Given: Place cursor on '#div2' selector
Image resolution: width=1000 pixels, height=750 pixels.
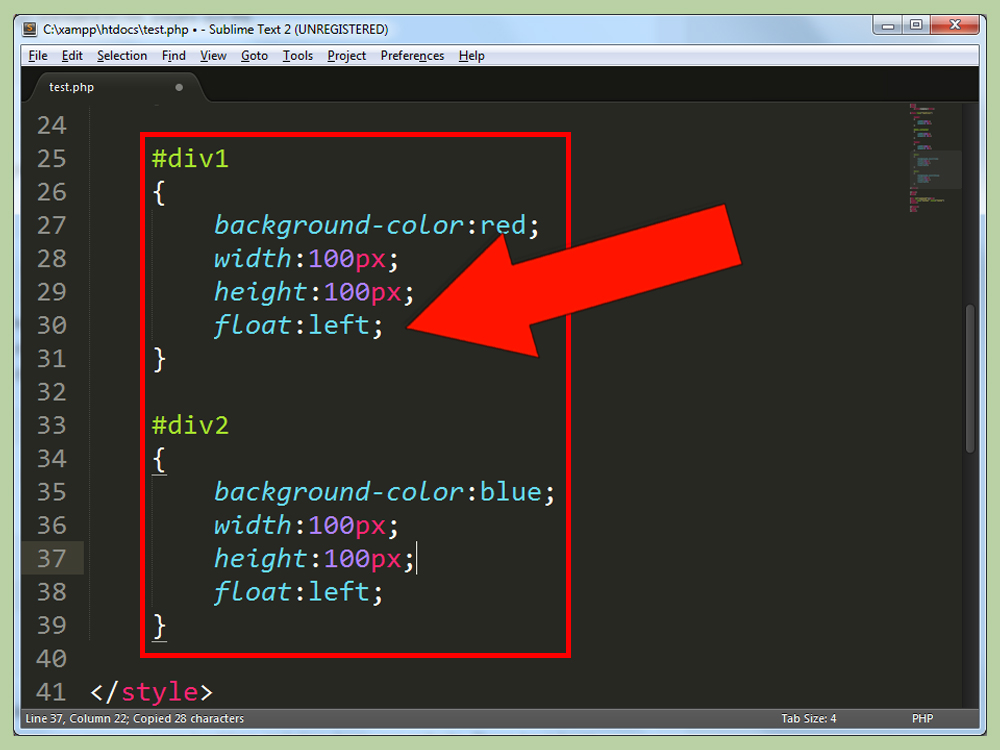Looking at the screenshot, I should pos(190,425).
